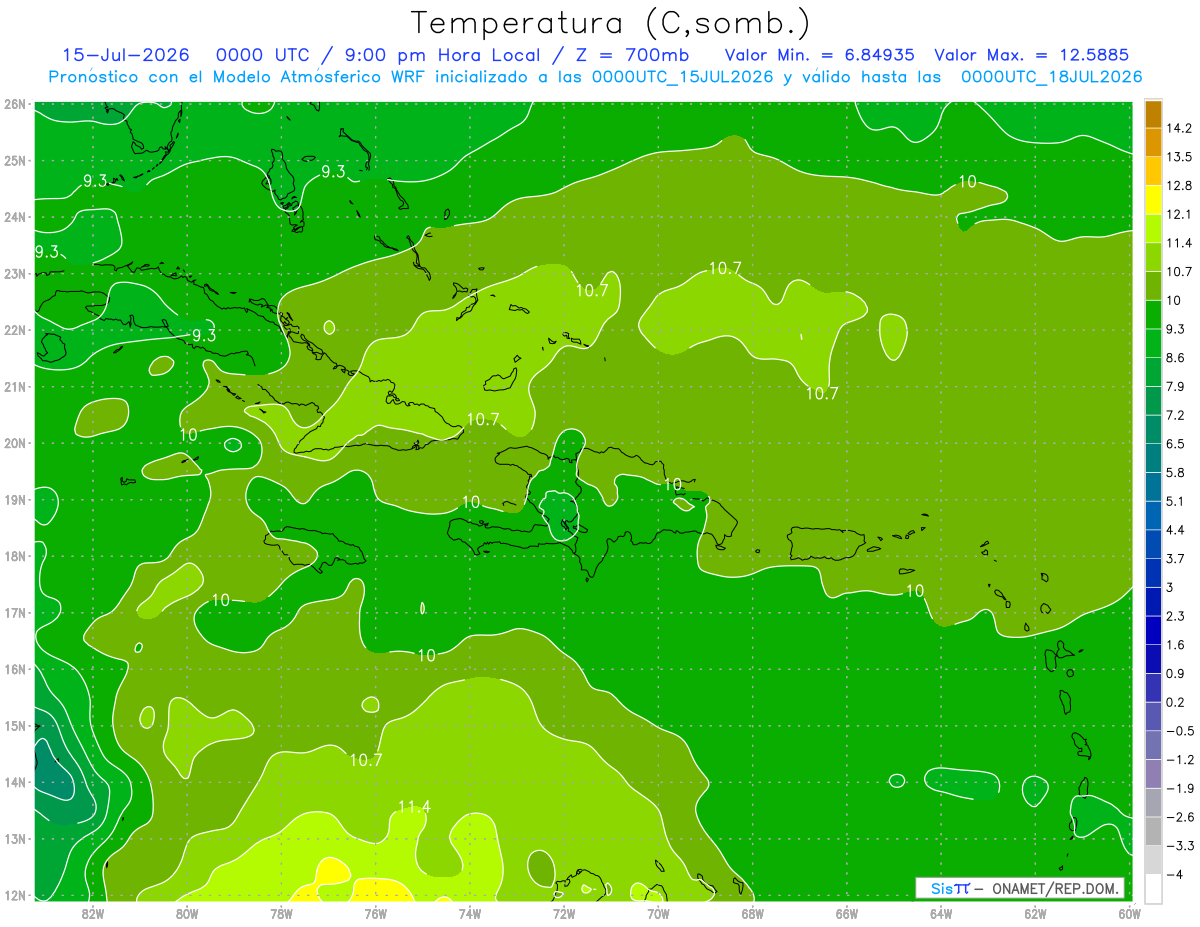
Task: Click the '5.8' label on the color scale
Action: (x=1176, y=472)
